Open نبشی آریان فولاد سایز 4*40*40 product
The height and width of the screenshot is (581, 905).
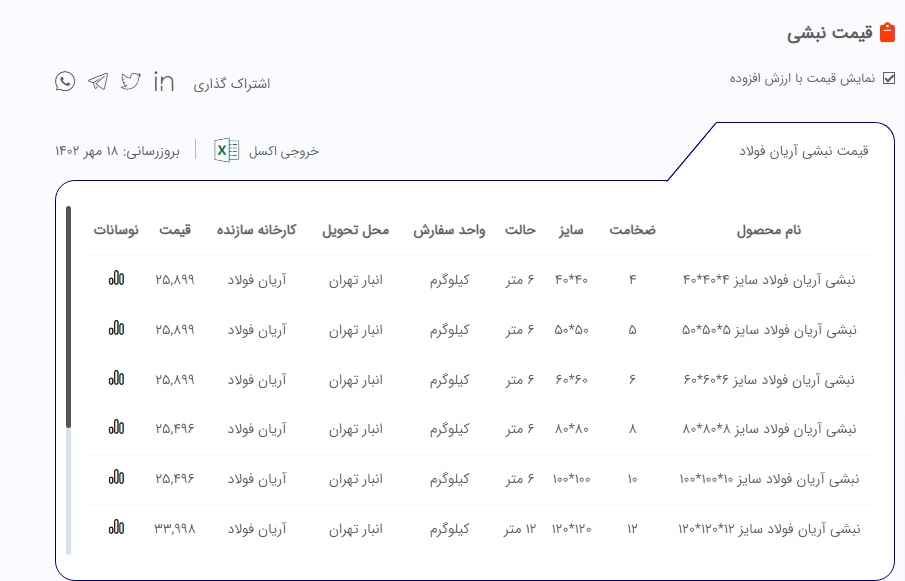point(769,280)
